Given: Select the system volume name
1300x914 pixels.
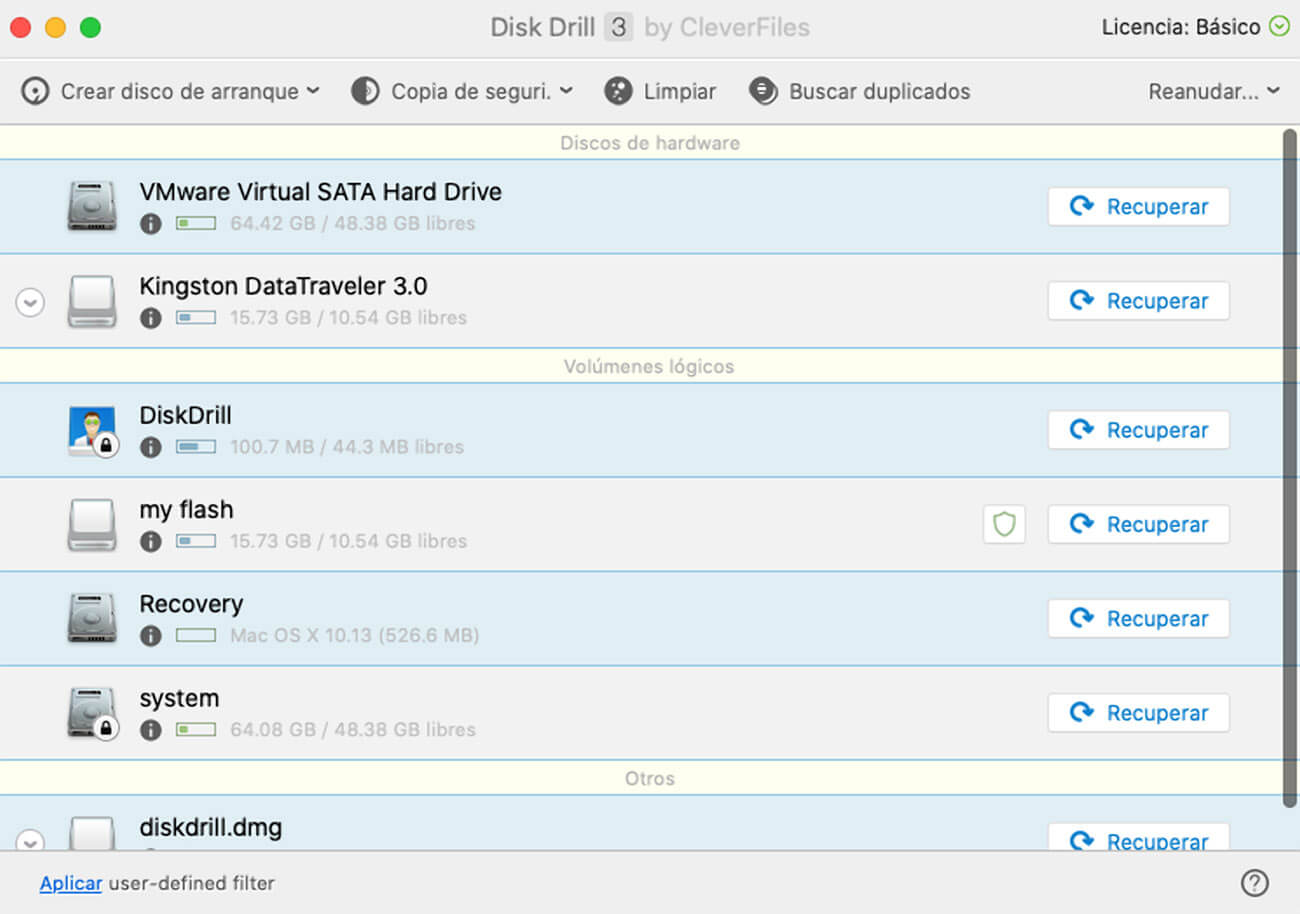Looking at the screenshot, I should (x=179, y=698).
